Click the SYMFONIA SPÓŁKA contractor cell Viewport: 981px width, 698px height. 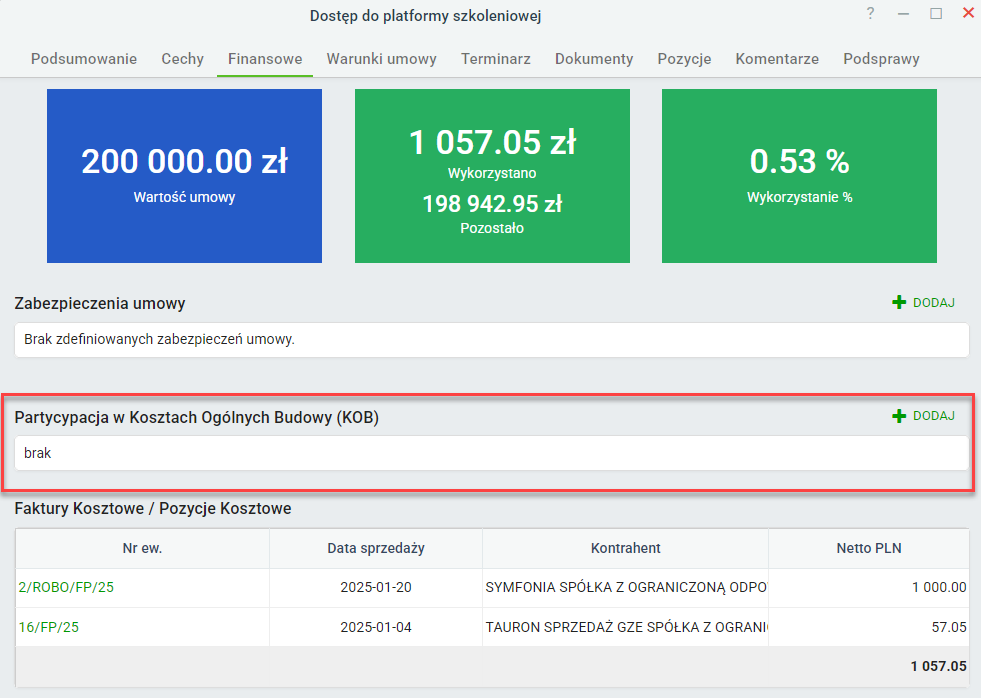coord(626,587)
